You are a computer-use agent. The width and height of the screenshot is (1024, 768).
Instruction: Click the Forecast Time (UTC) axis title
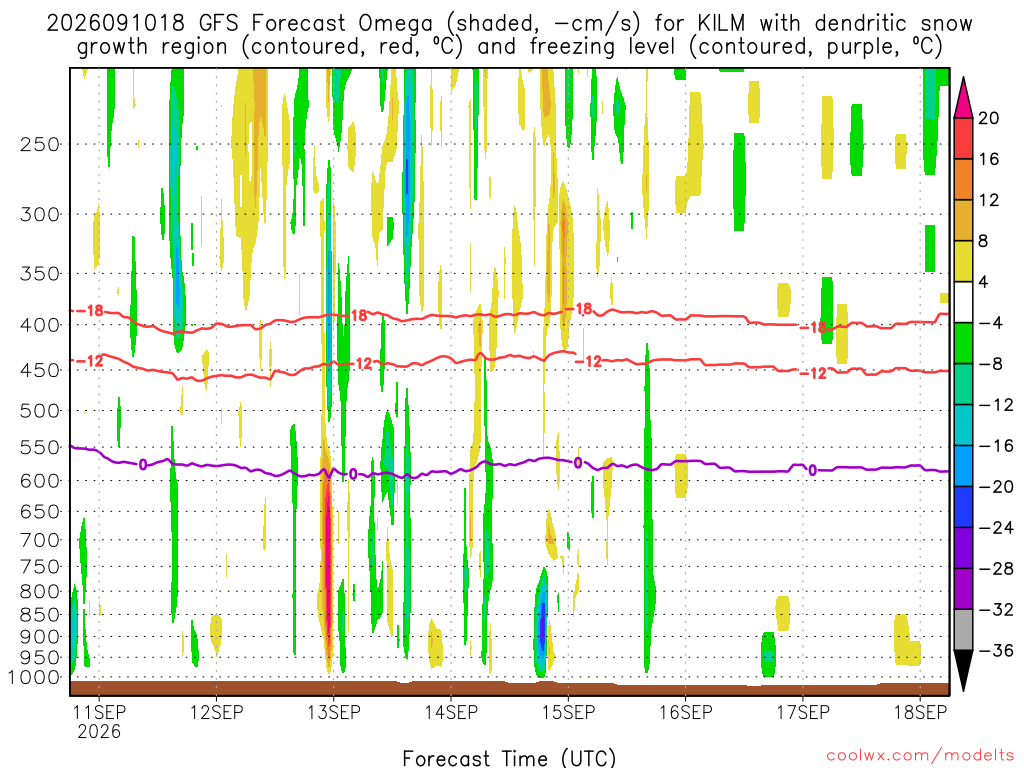pos(509,758)
